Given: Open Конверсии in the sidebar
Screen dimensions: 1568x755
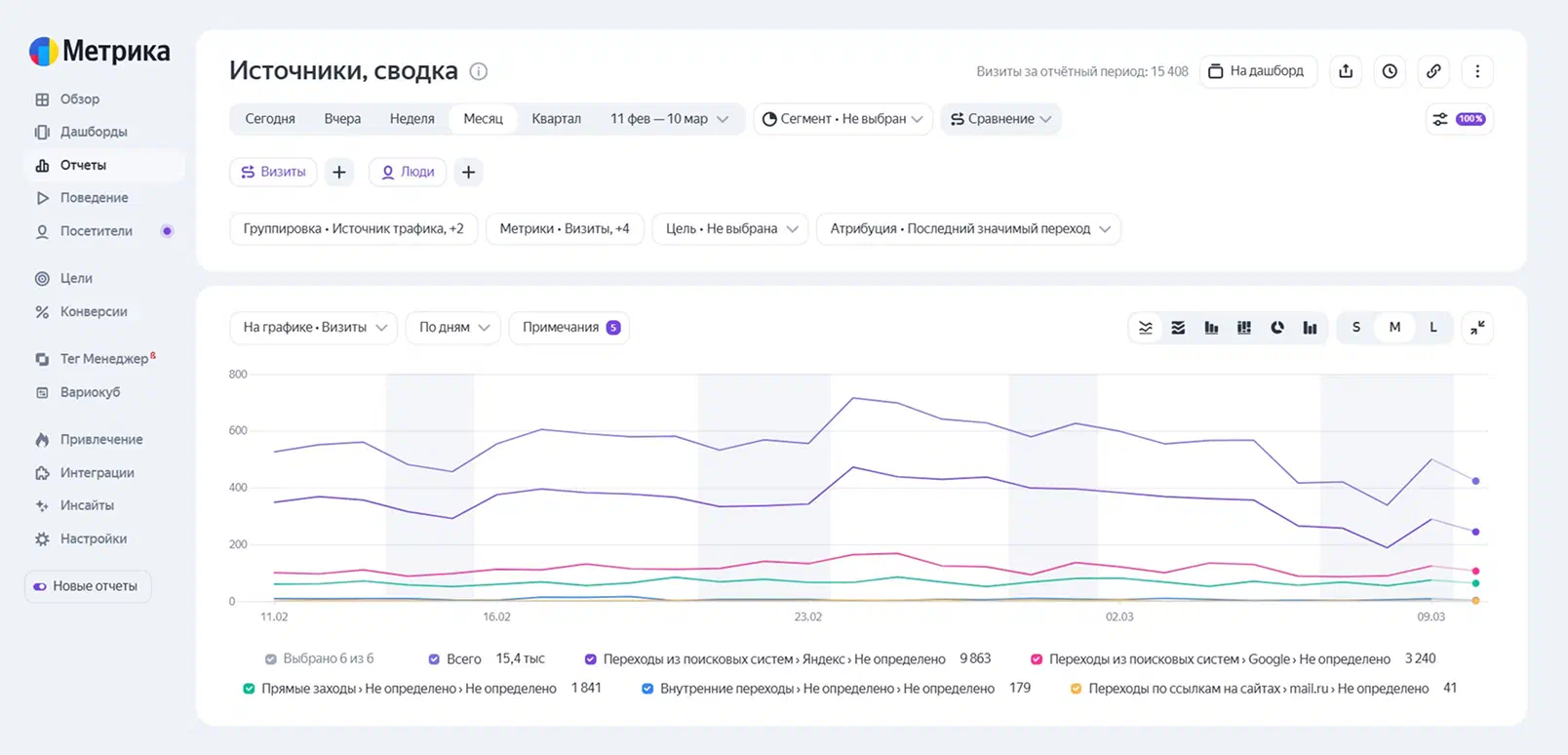Looking at the screenshot, I should click(94, 312).
